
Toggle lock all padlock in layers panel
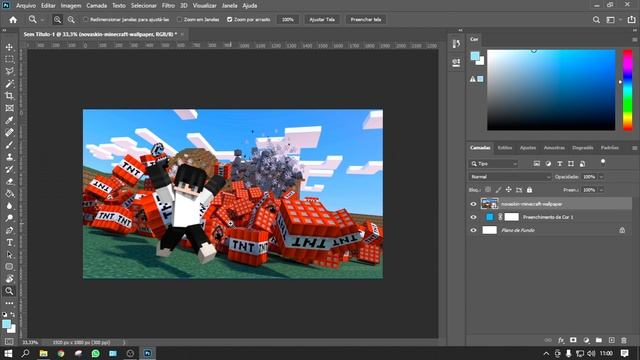[529, 190]
